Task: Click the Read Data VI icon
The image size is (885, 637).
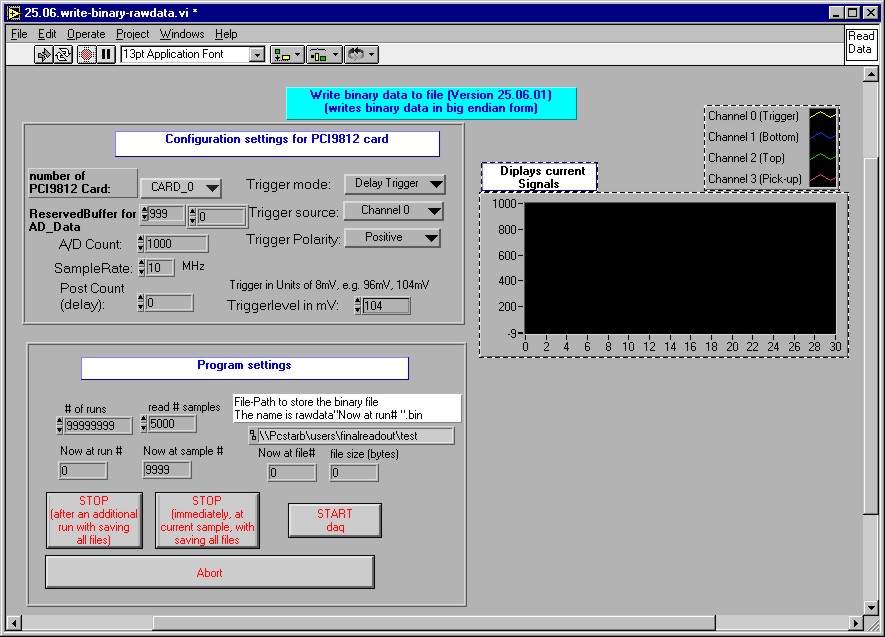Action: (x=860, y=43)
